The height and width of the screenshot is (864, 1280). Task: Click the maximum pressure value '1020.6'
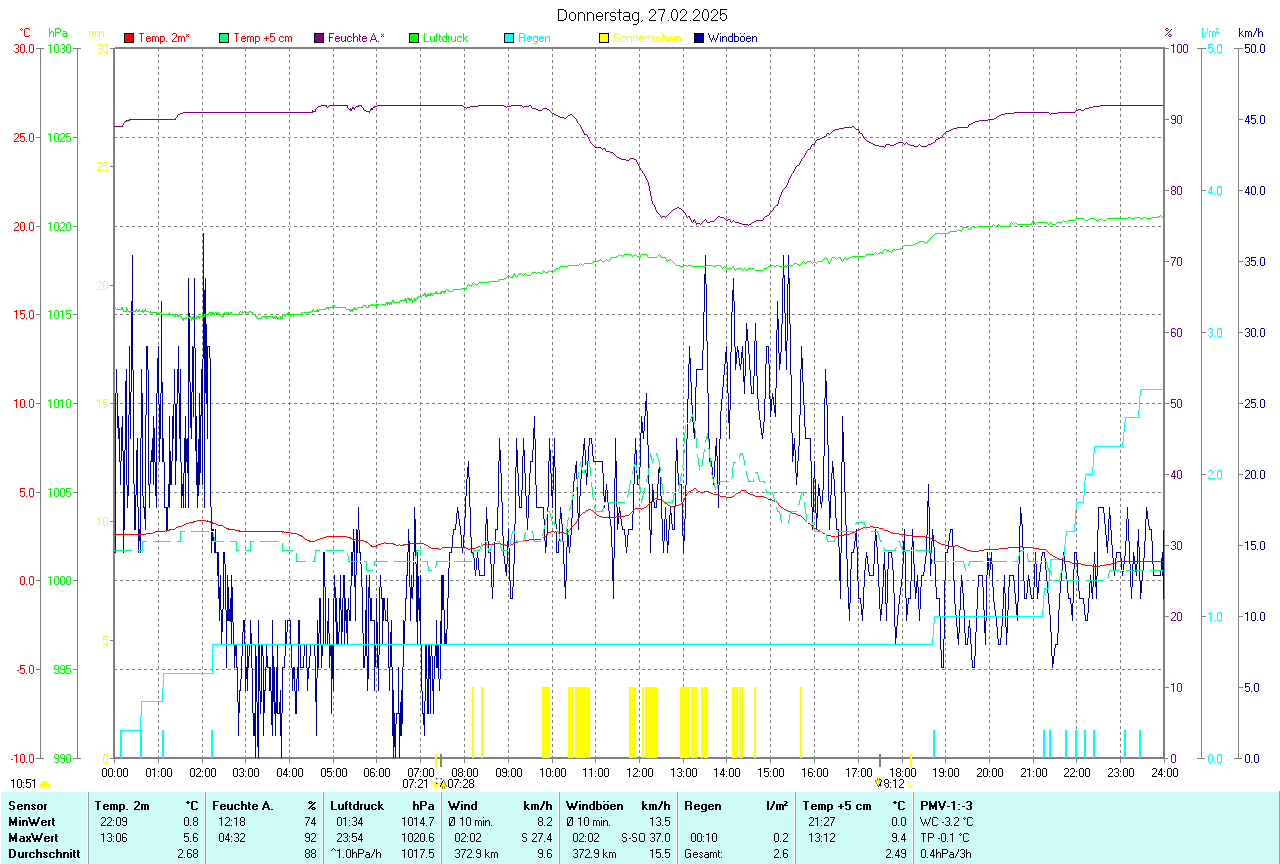(x=417, y=837)
